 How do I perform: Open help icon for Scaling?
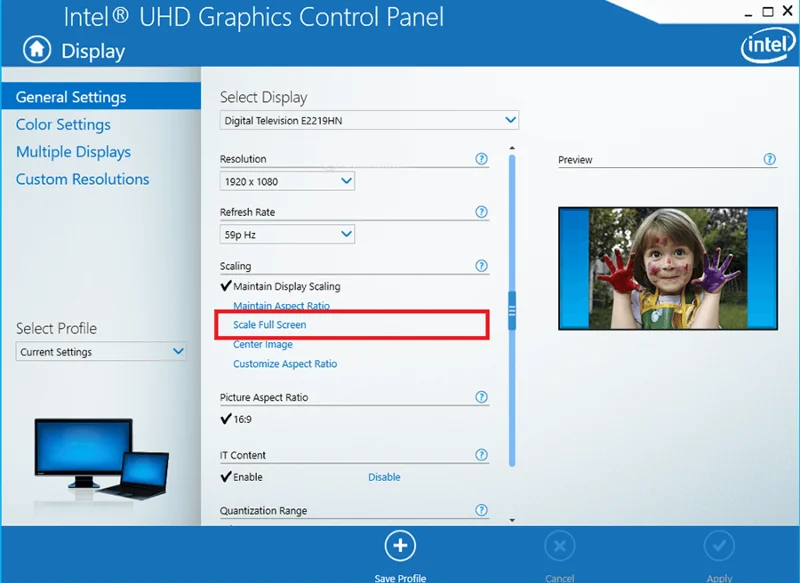click(481, 266)
